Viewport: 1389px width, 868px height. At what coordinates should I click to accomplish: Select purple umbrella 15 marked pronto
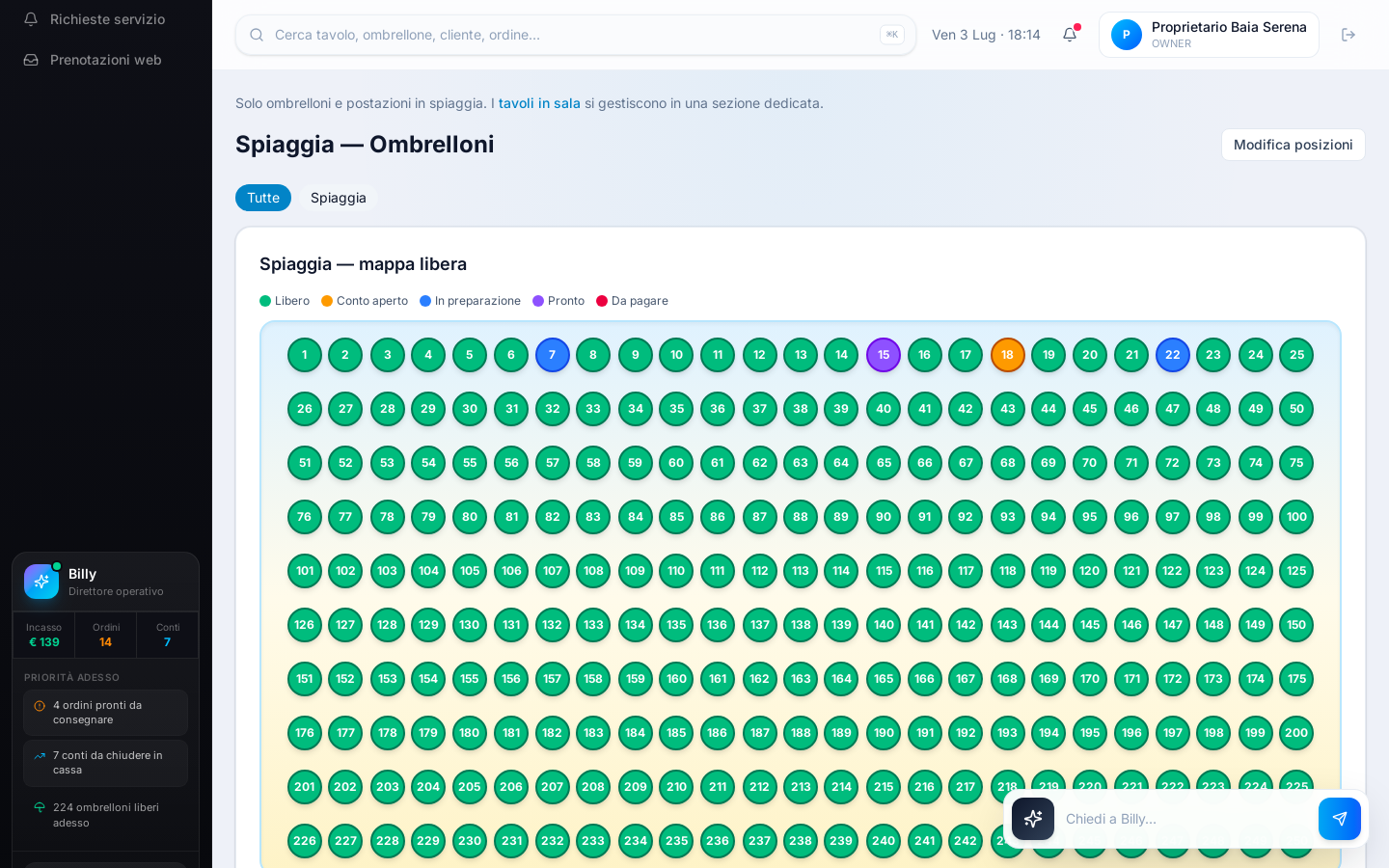coord(884,355)
